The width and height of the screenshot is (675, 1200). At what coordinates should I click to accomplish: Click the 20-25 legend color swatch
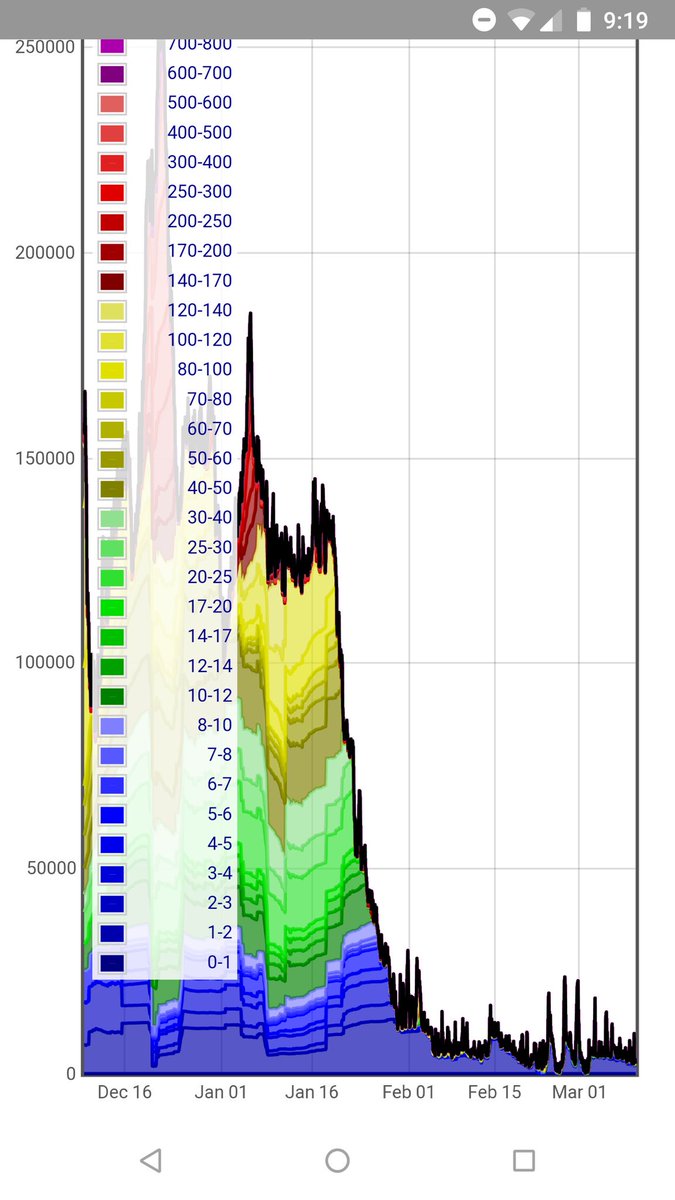pyautogui.click(x=112, y=578)
